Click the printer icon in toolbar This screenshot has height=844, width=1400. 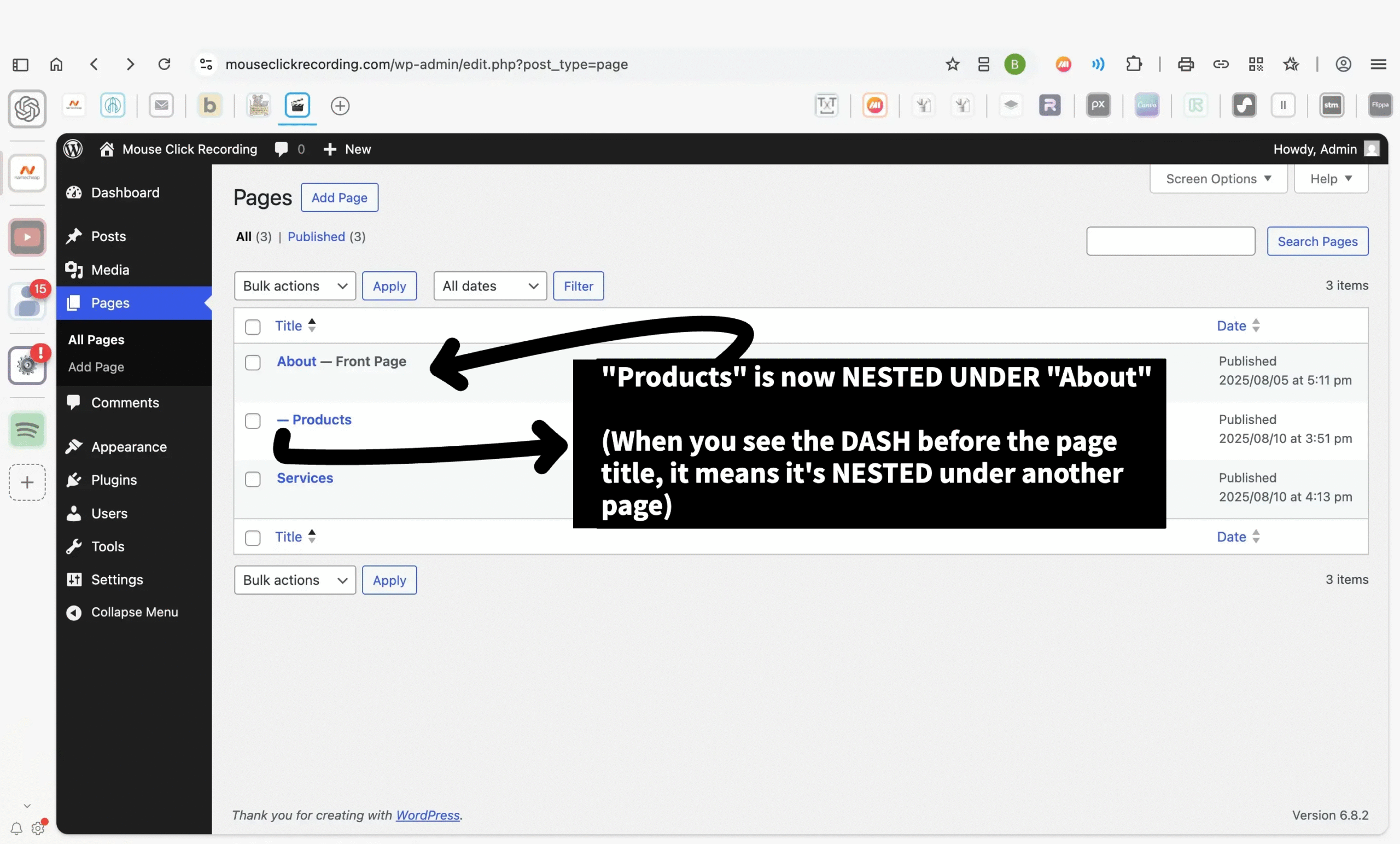click(1185, 64)
